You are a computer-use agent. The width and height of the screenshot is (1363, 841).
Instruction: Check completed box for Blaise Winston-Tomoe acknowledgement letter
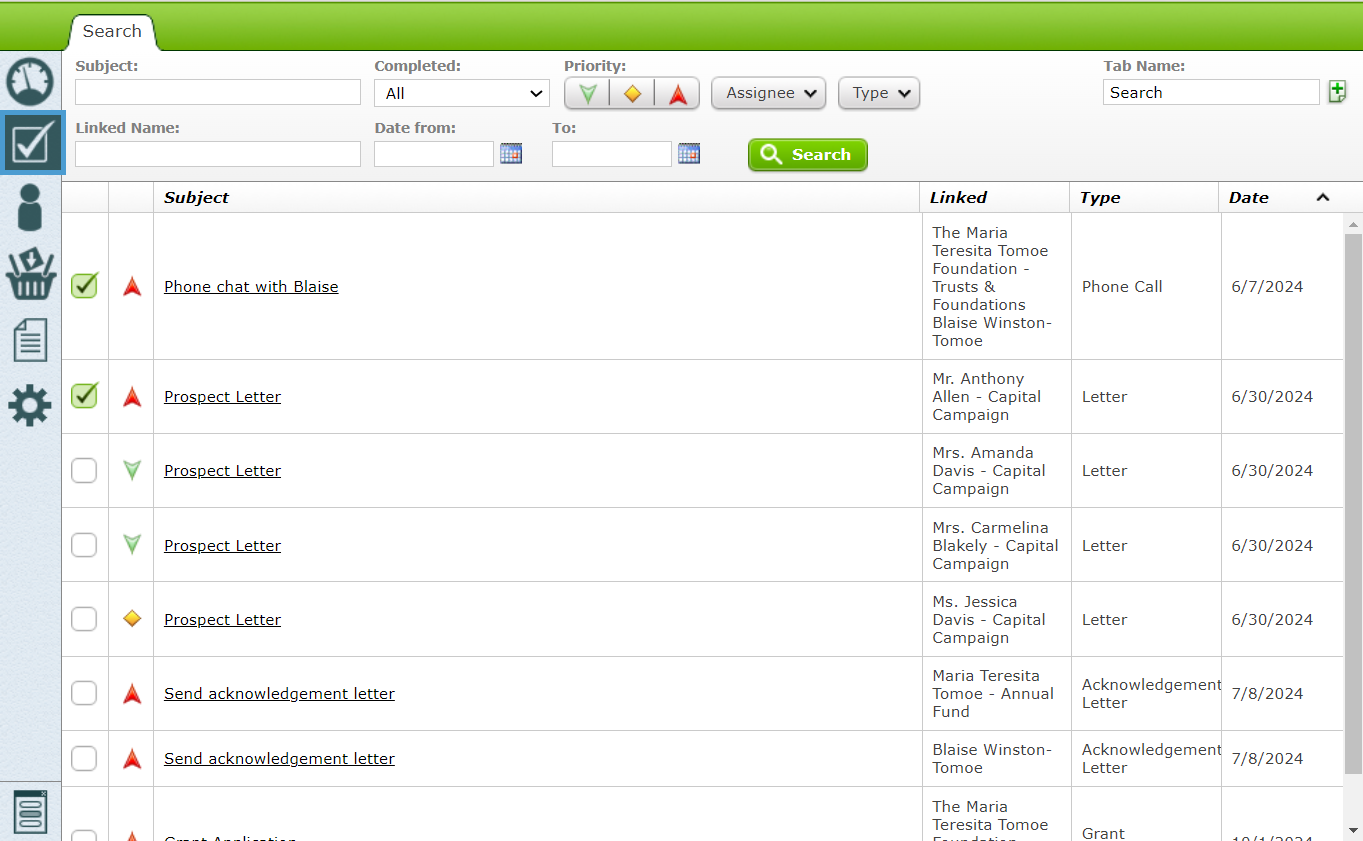(x=84, y=758)
